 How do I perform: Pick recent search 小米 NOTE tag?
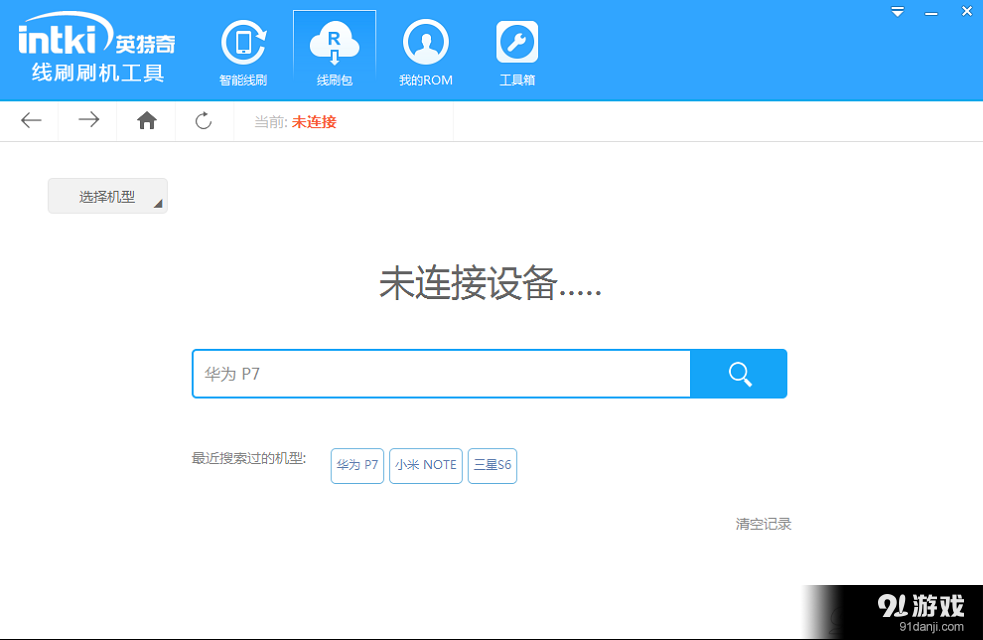[x=426, y=465]
